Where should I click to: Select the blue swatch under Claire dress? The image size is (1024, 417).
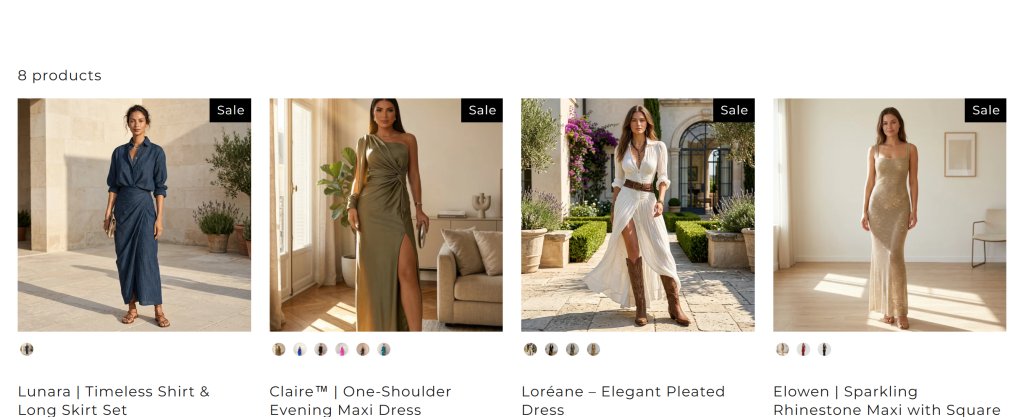click(x=300, y=350)
